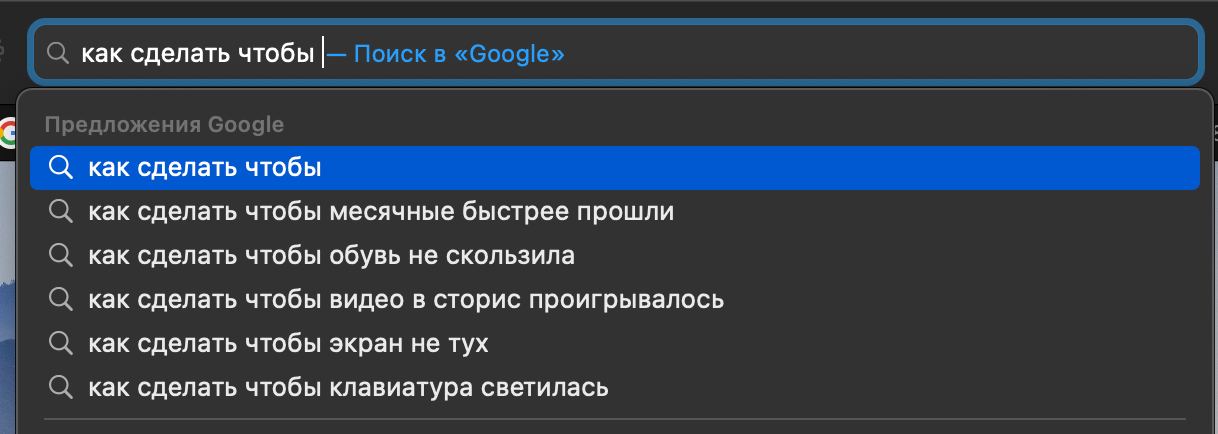
Task: Click magnifier icon next to «экран не тух» suggestion
Action: click(x=61, y=343)
